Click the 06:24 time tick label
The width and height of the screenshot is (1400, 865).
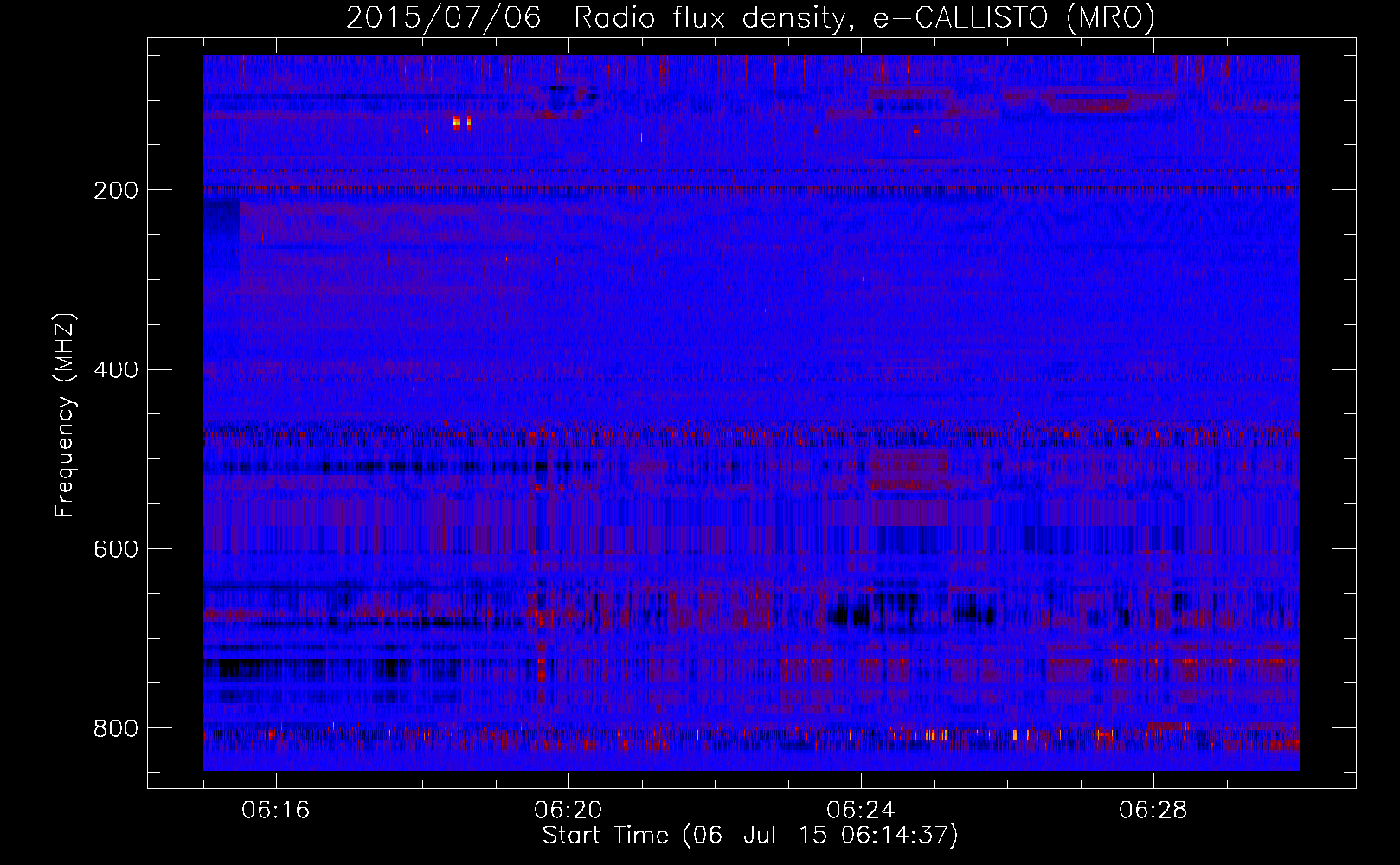click(x=861, y=811)
